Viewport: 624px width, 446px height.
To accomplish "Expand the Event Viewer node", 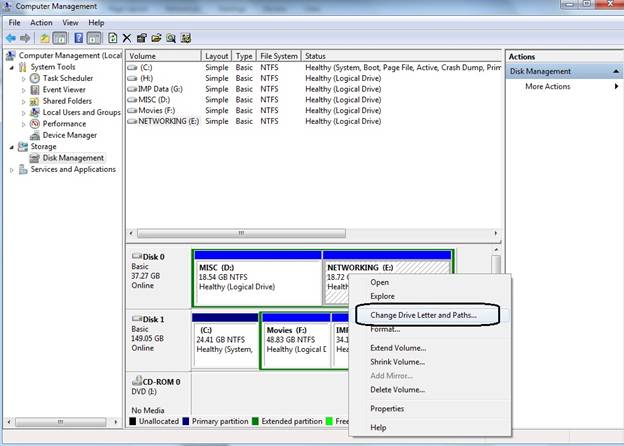I will pos(23,90).
